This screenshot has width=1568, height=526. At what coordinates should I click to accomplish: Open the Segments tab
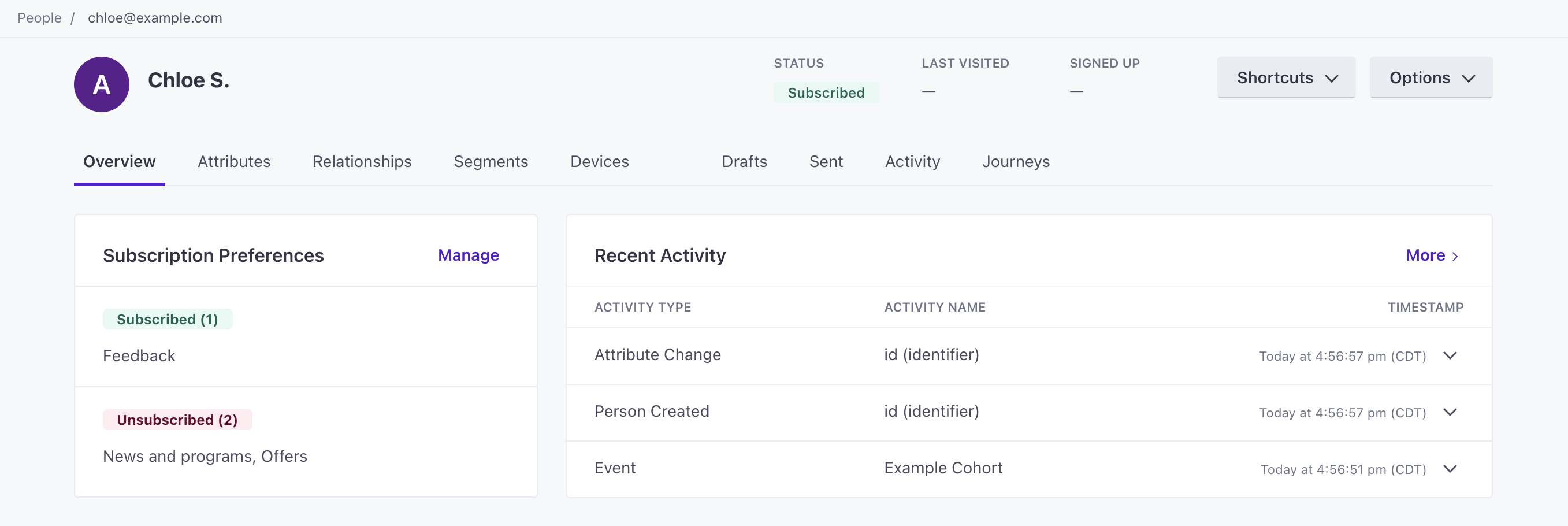click(491, 161)
